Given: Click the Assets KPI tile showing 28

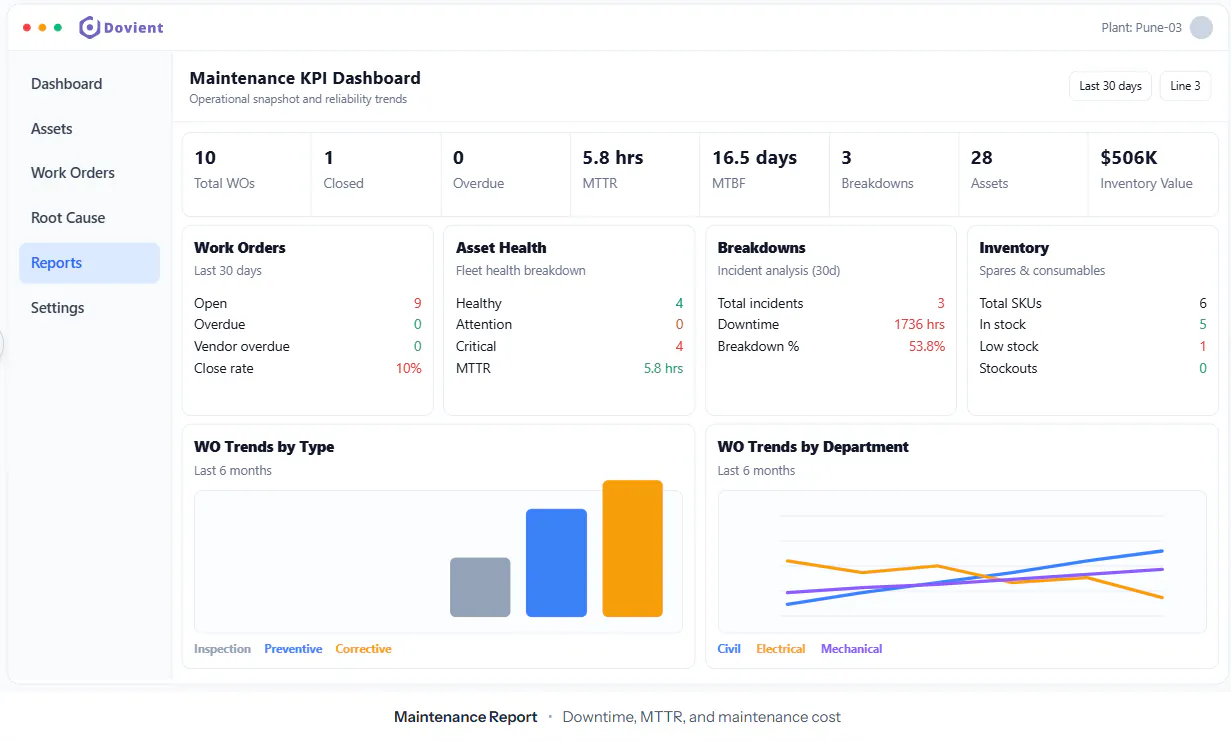Looking at the screenshot, I should 1023,174.
